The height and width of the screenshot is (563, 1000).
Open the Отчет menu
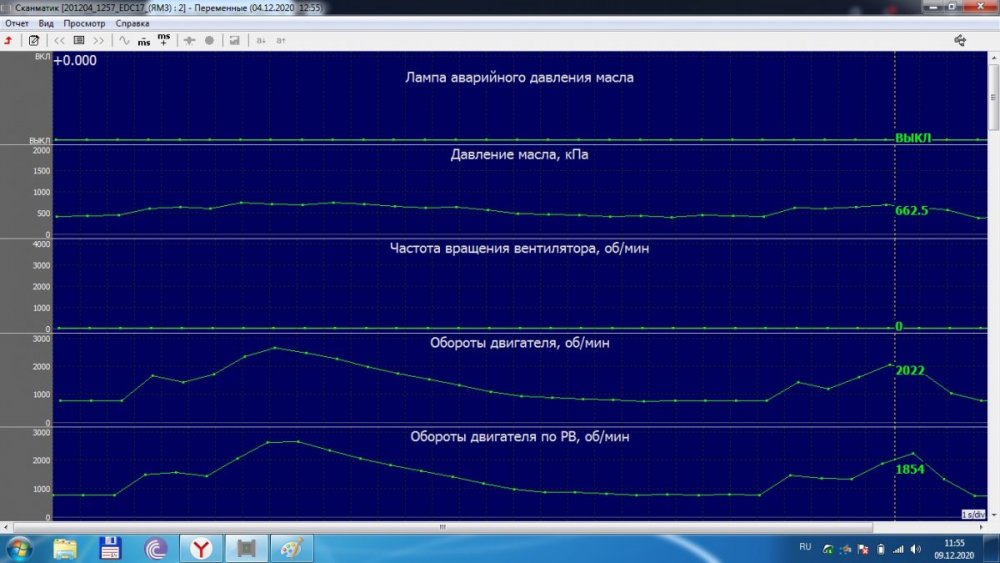click(17, 23)
